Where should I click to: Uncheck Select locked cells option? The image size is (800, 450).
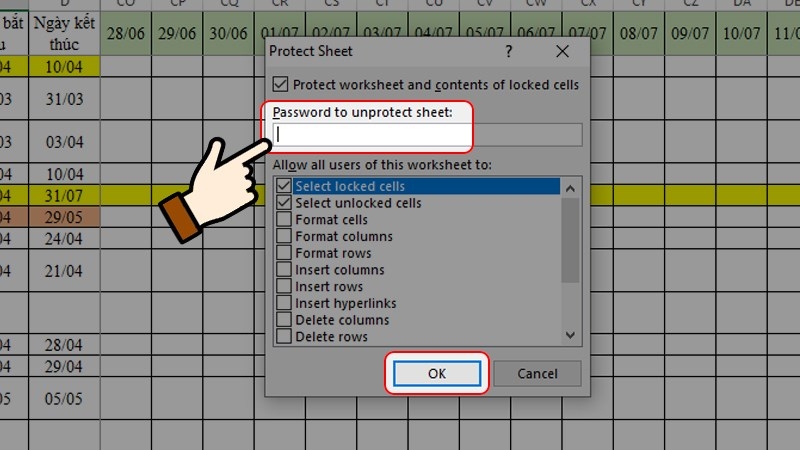[x=284, y=186]
